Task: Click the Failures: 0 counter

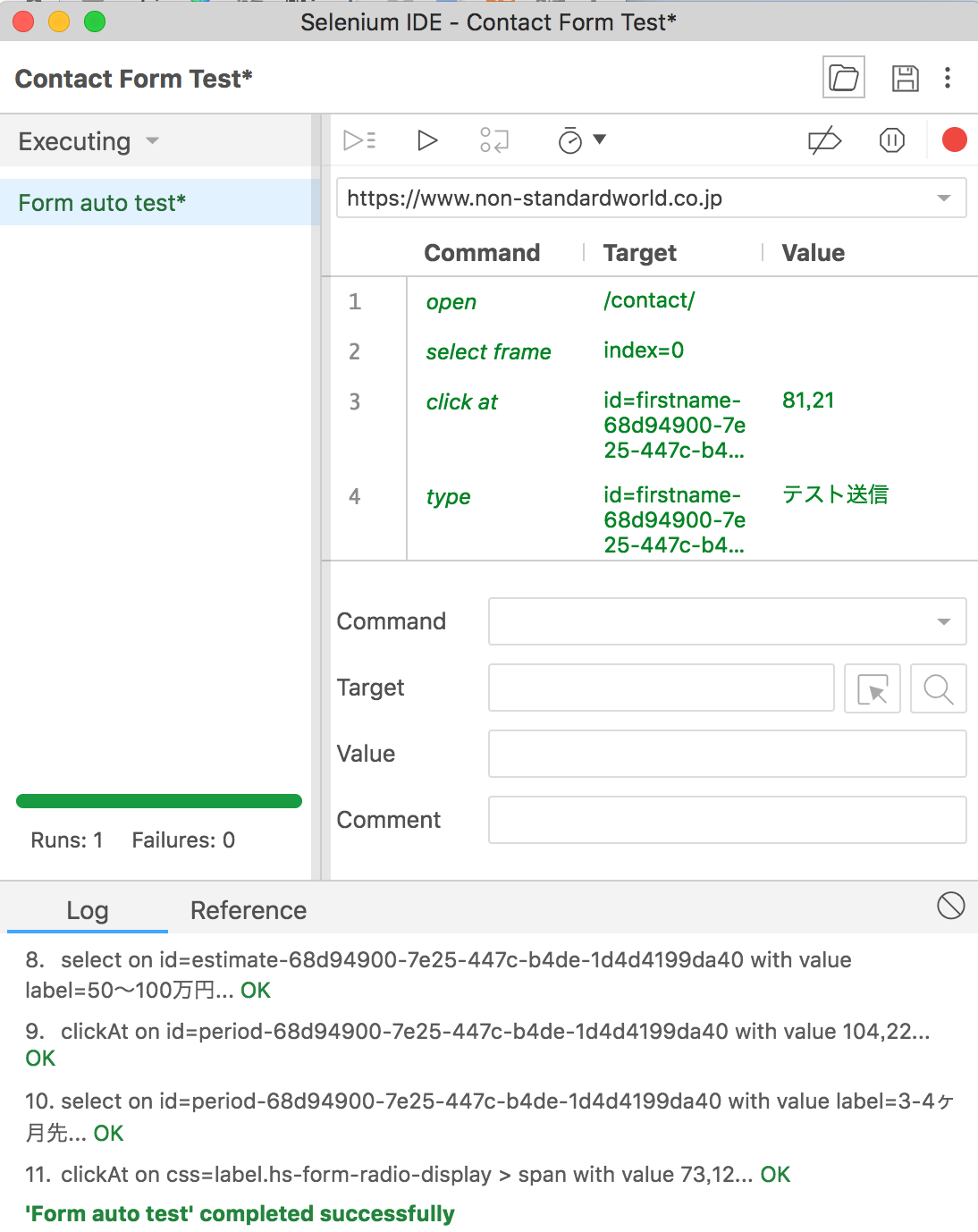Action: coord(183,840)
